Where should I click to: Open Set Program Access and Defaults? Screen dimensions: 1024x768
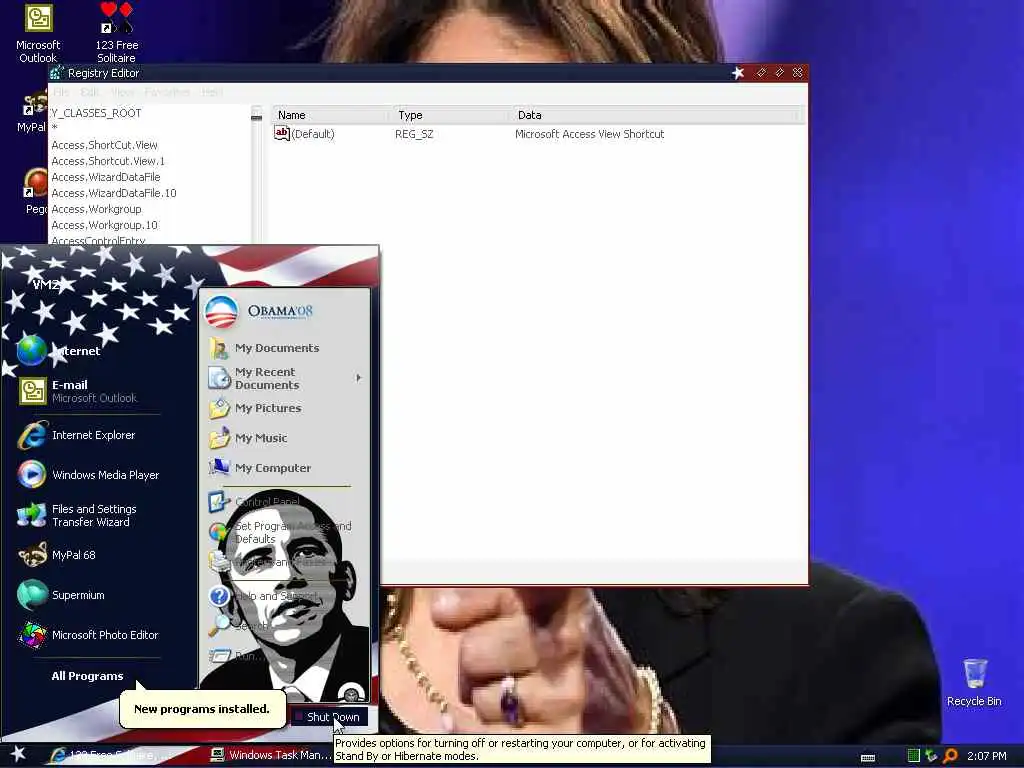pyautogui.click(x=281, y=532)
